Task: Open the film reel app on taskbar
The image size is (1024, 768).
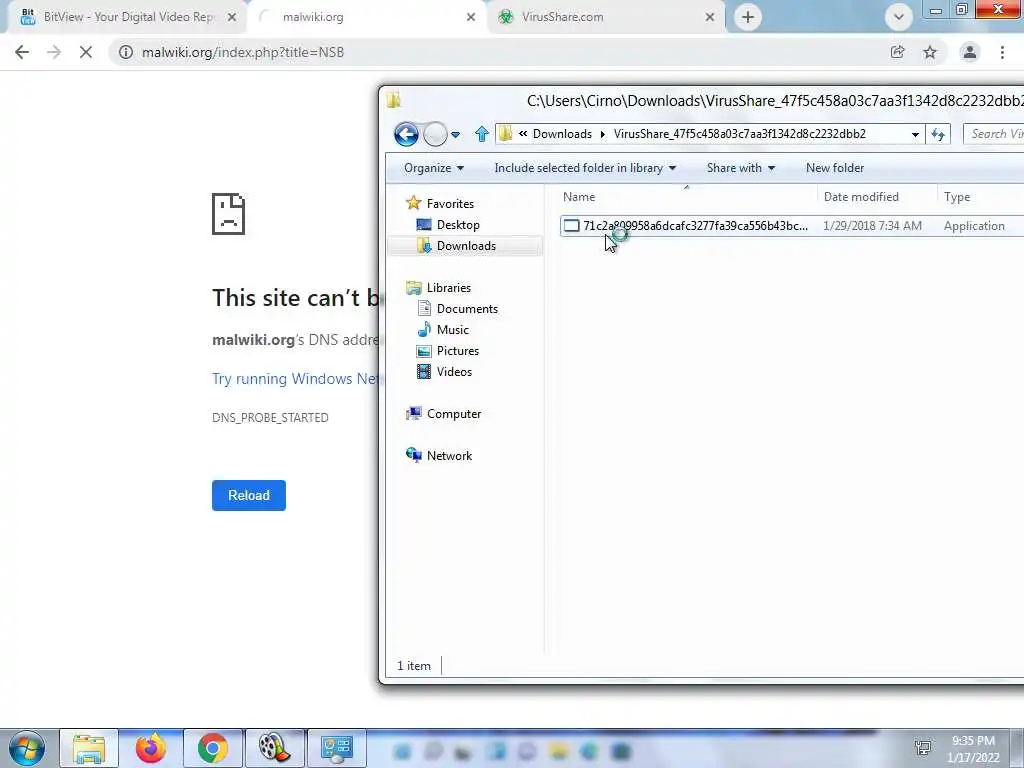Action: (274, 748)
